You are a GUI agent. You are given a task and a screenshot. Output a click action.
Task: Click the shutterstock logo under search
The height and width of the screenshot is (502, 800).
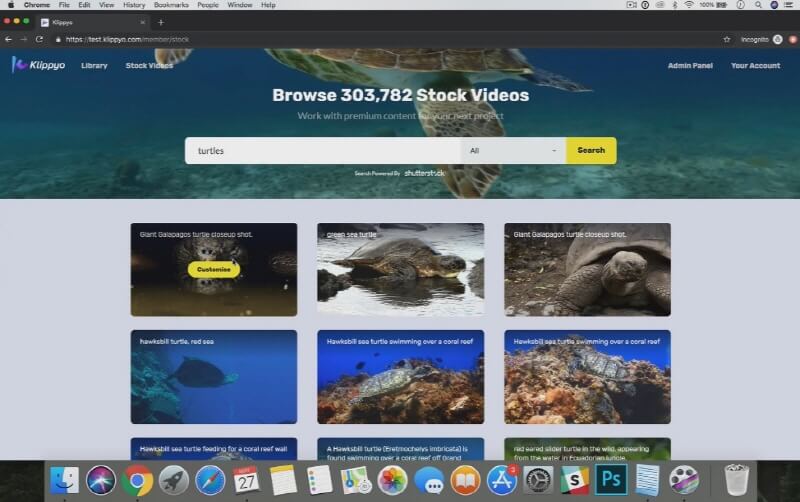424,173
